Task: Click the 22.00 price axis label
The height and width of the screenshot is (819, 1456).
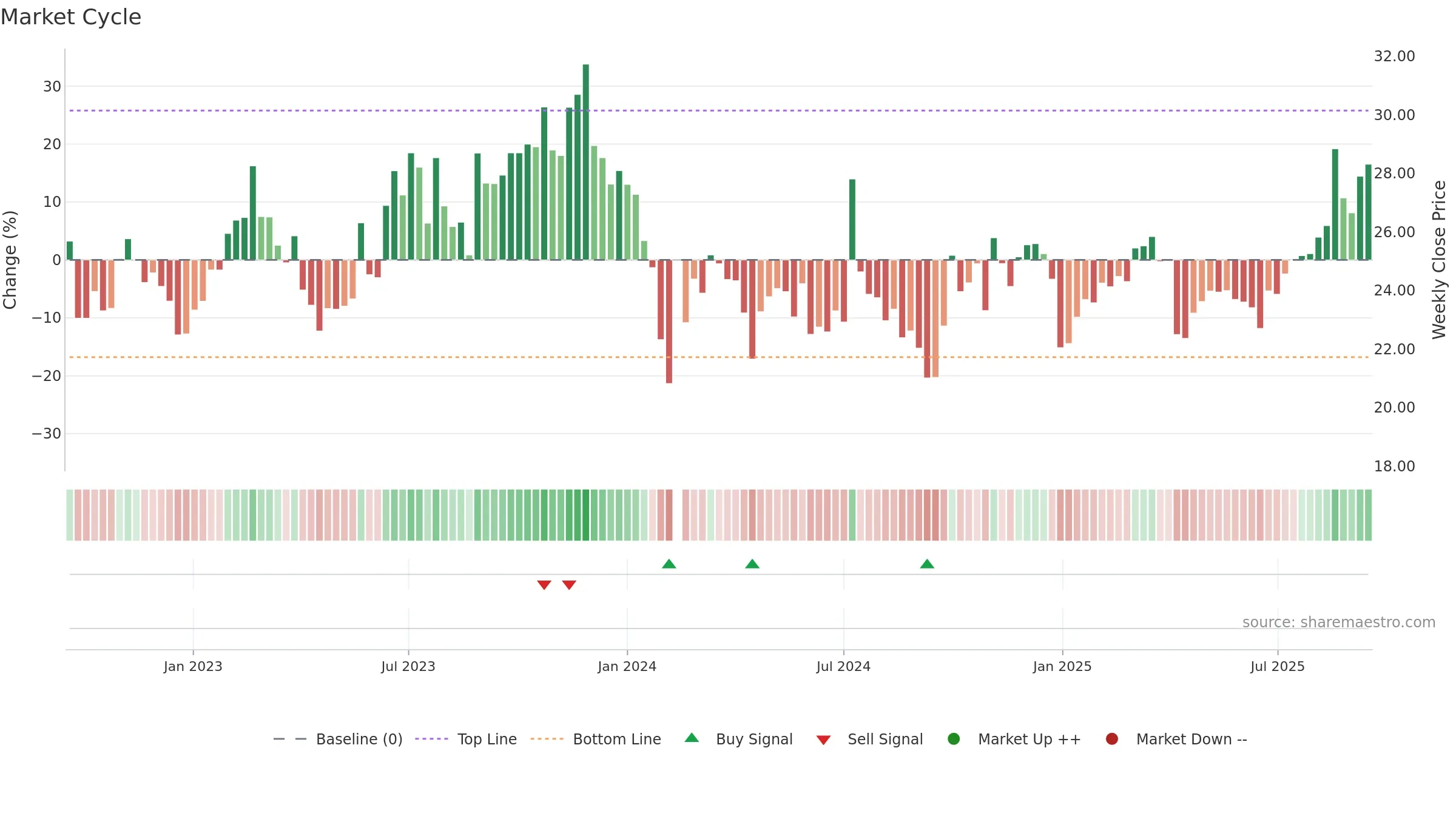Action: pyautogui.click(x=1394, y=349)
